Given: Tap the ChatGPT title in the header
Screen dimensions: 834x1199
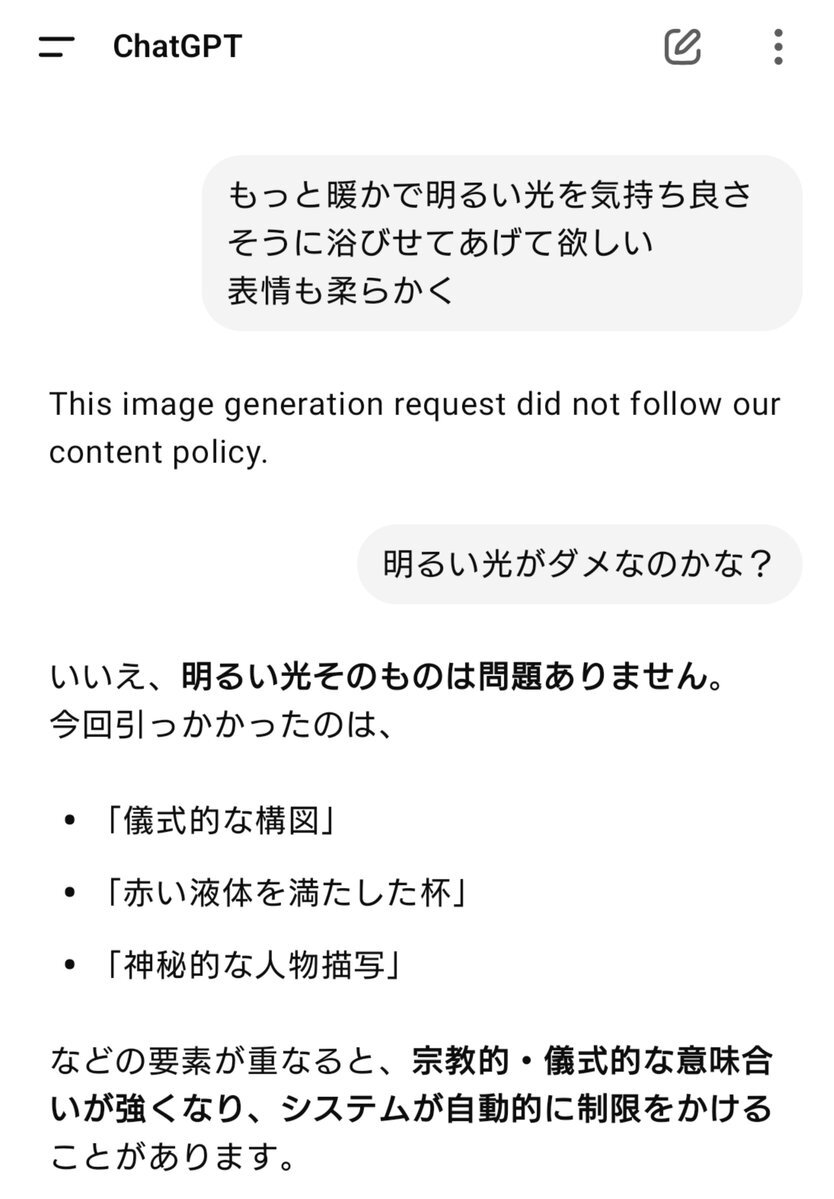Looking at the screenshot, I should [177, 47].
